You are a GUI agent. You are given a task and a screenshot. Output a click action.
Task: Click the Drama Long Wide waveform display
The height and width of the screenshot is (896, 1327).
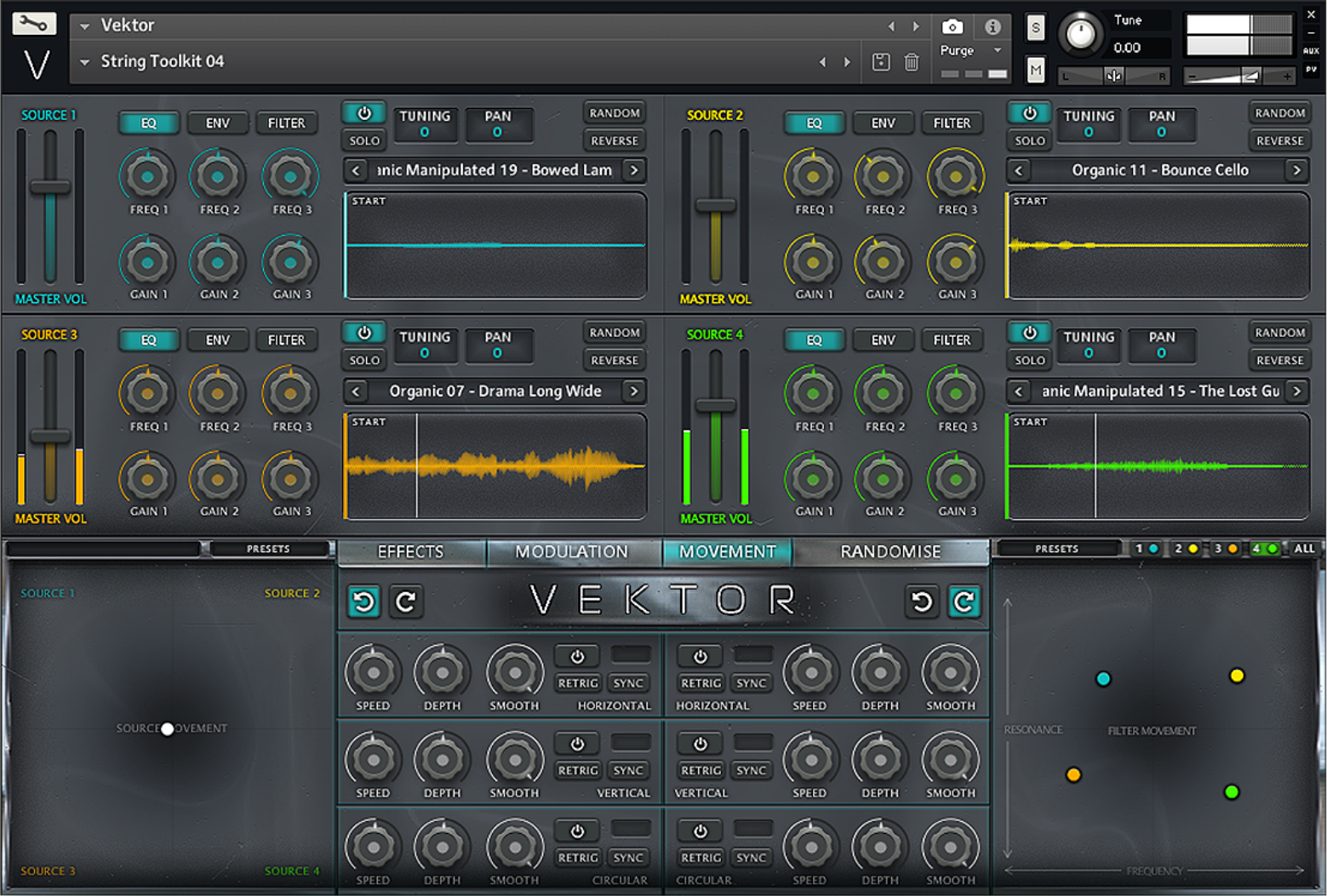(495, 465)
